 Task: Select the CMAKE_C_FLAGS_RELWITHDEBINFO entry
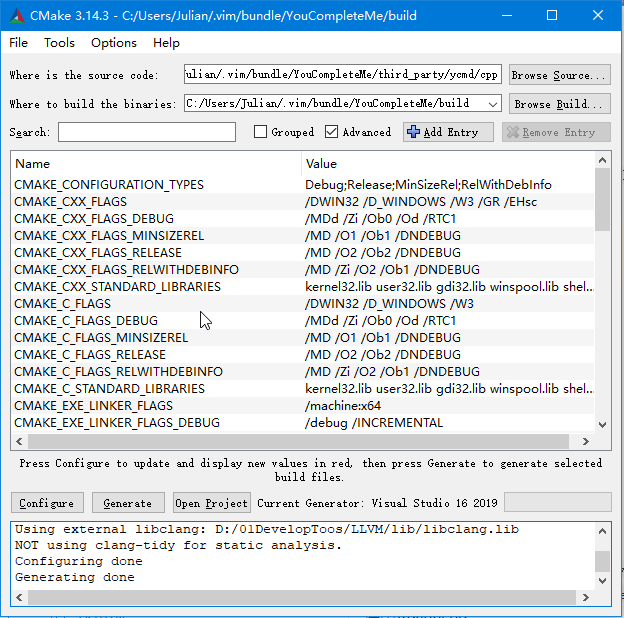[119, 372]
